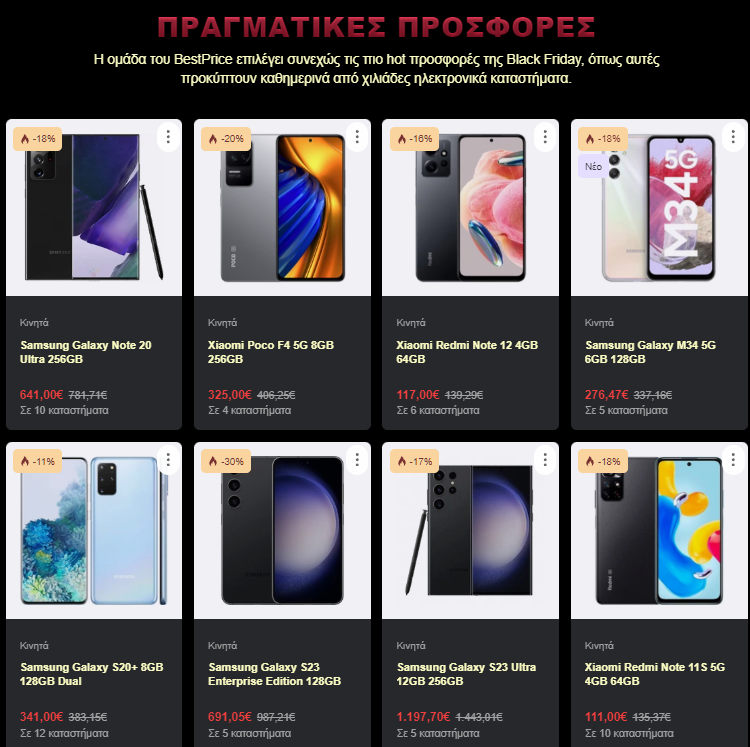Click the 641,00€ price on Note 20 Ultra
The width and height of the screenshot is (750, 747).
(x=41, y=395)
